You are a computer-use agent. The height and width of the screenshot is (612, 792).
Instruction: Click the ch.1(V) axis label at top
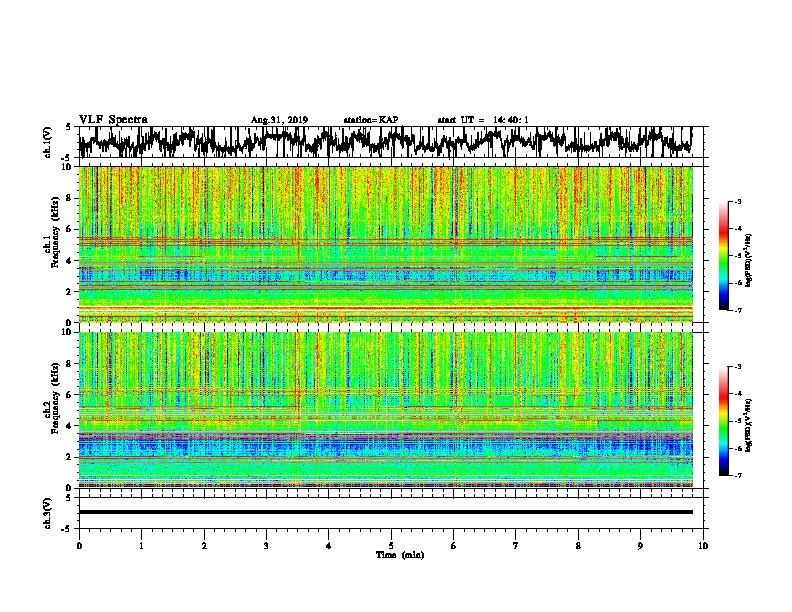click(47, 142)
